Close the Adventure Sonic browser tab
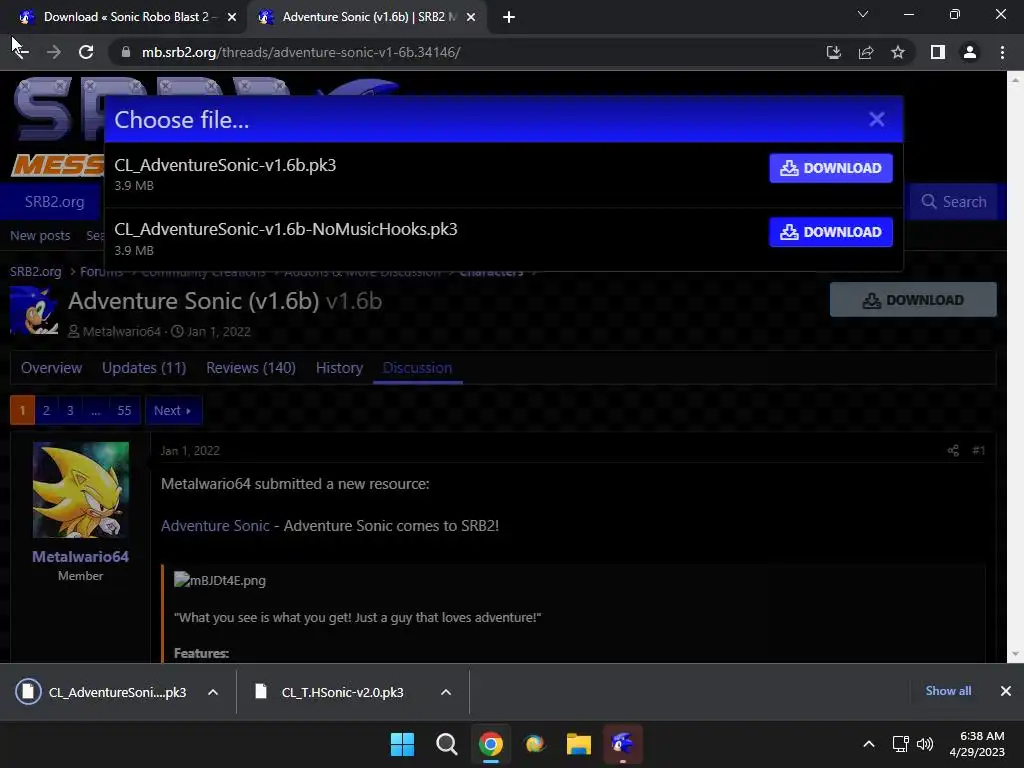The image size is (1024, 768). click(471, 17)
